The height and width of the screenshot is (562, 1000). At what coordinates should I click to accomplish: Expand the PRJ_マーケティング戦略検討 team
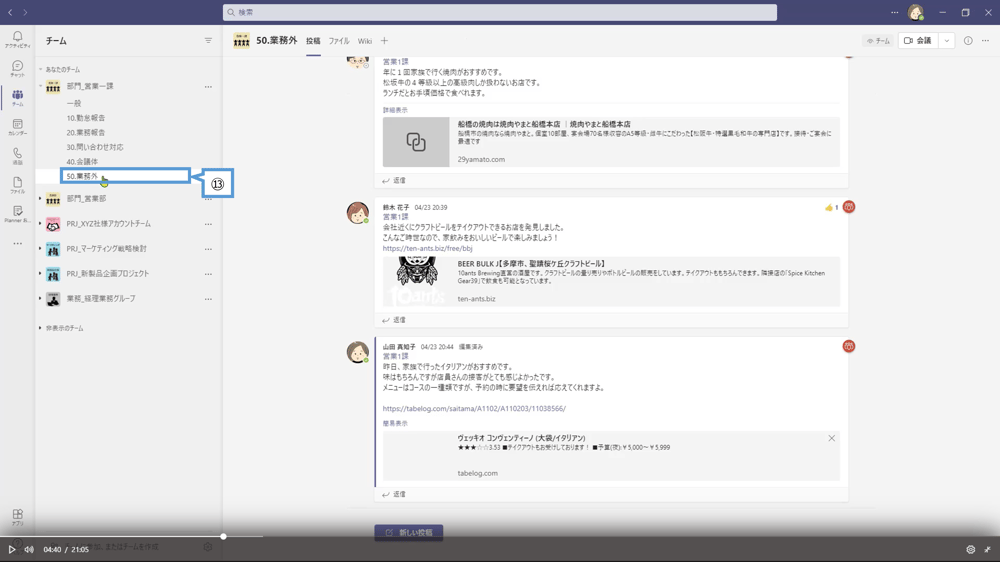(40, 248)
